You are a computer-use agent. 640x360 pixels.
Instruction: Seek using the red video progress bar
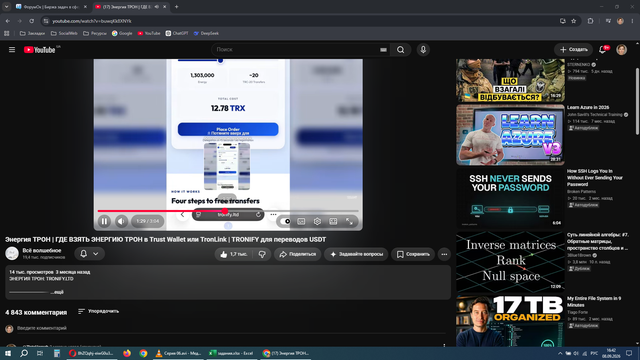228,211
